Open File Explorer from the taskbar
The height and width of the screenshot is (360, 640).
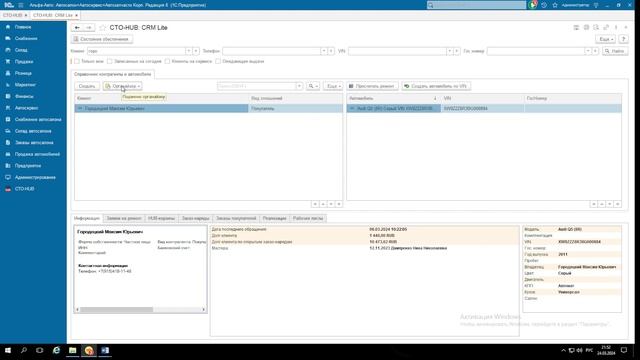72,351
